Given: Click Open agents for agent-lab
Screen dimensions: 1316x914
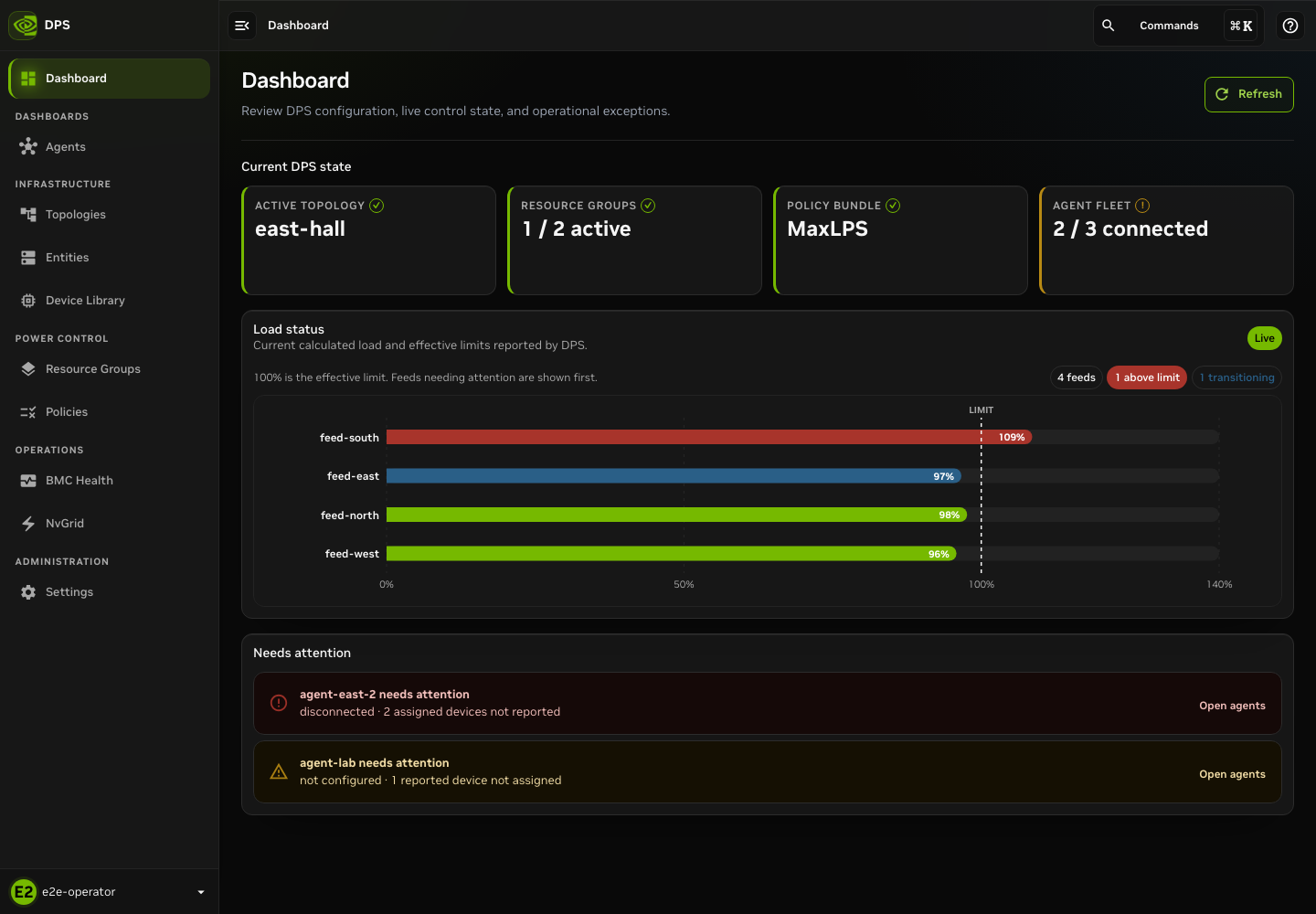Looking at the screenshot, I should point(1232,774).
